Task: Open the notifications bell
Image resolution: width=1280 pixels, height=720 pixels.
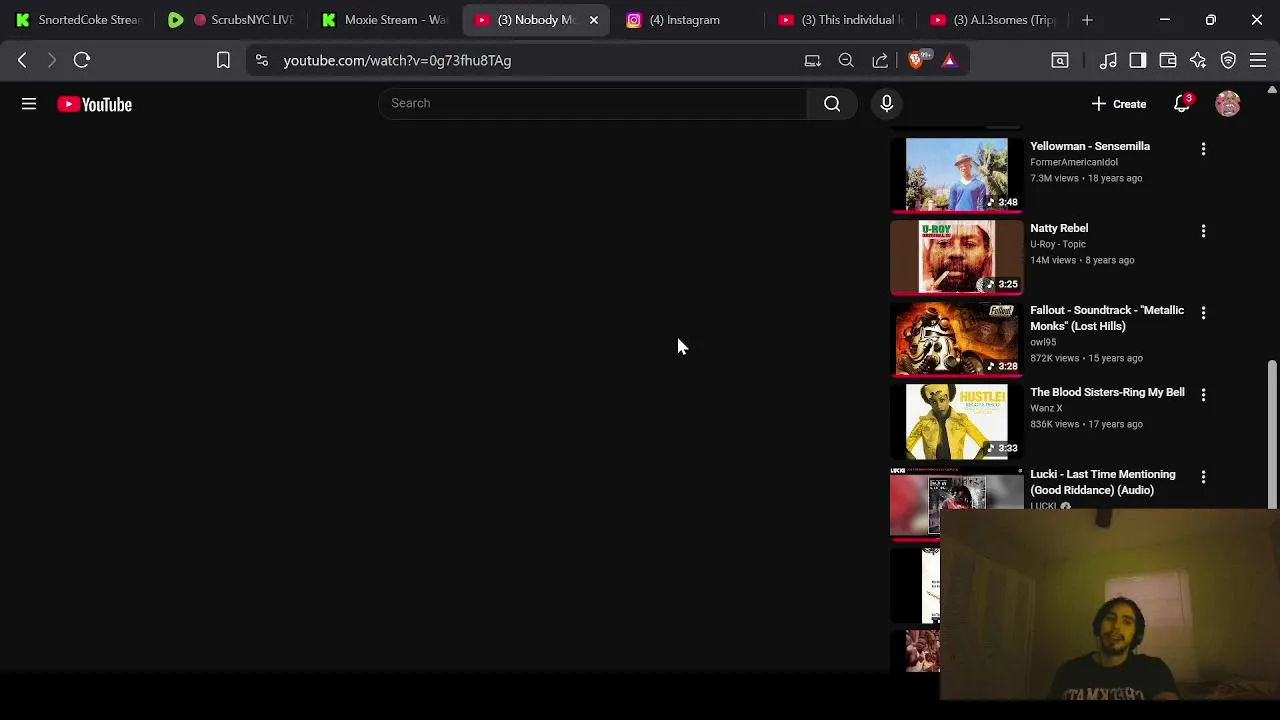Action: (x=1182, y=104)
